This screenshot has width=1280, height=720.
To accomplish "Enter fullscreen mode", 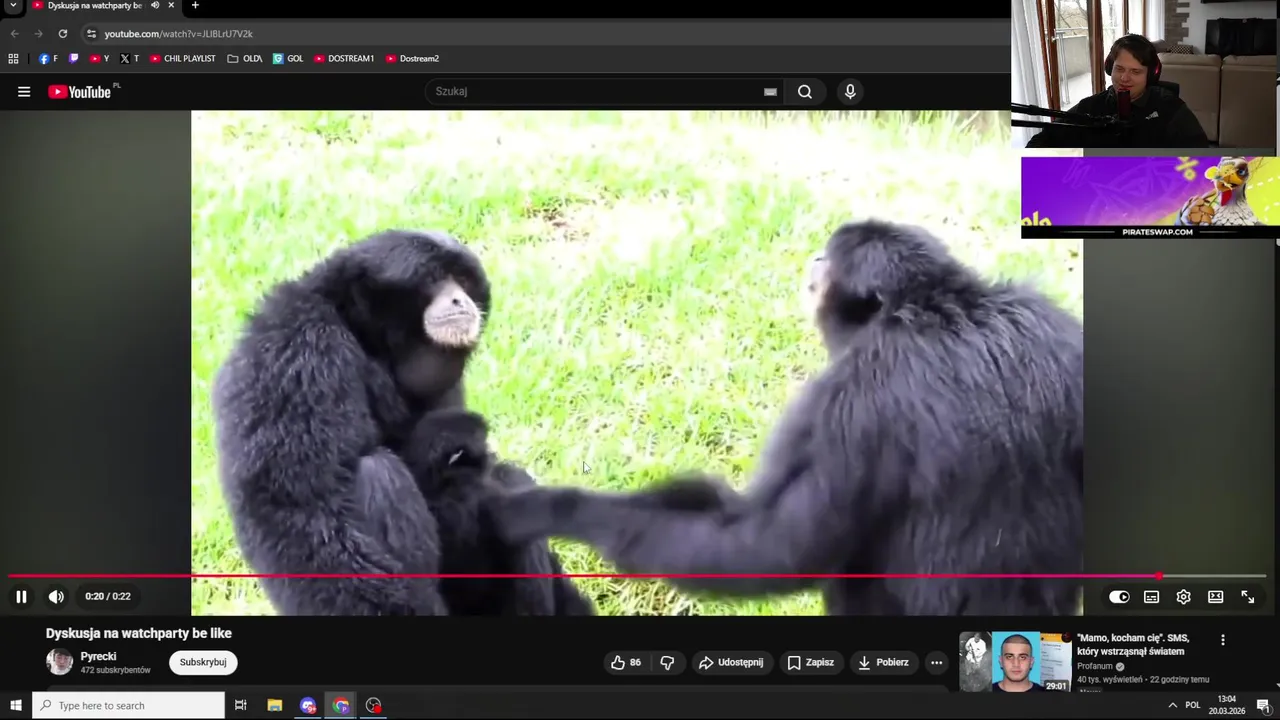I will (1248, 597).
